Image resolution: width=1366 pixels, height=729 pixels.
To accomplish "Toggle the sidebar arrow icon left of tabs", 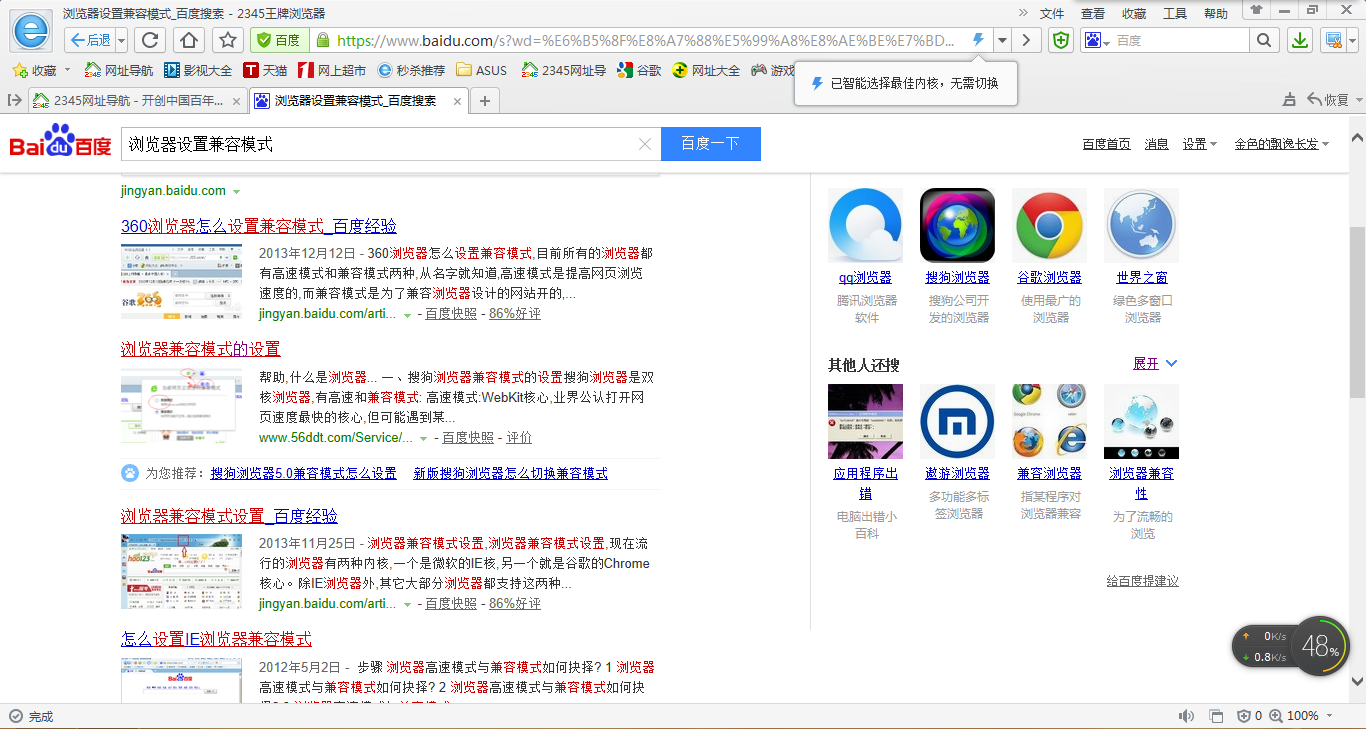I will click(15, 100).
